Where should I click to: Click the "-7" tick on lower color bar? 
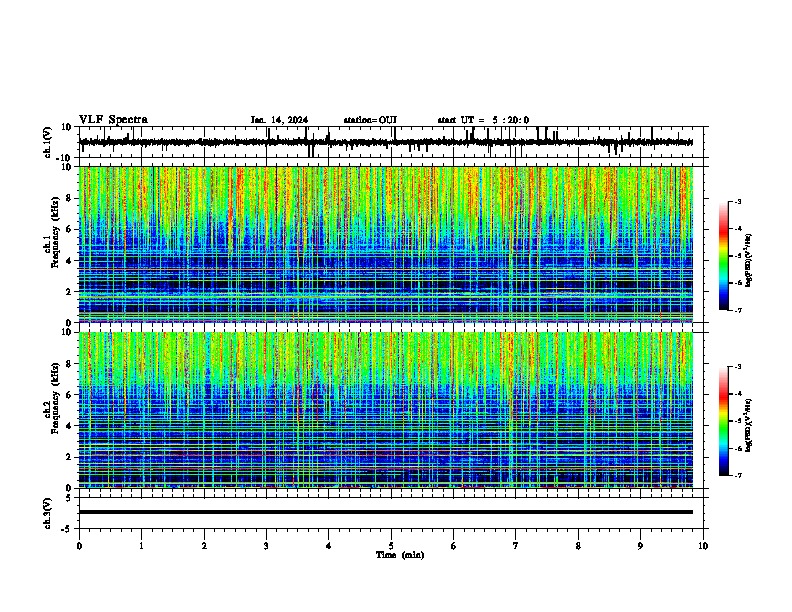[738, 476]
